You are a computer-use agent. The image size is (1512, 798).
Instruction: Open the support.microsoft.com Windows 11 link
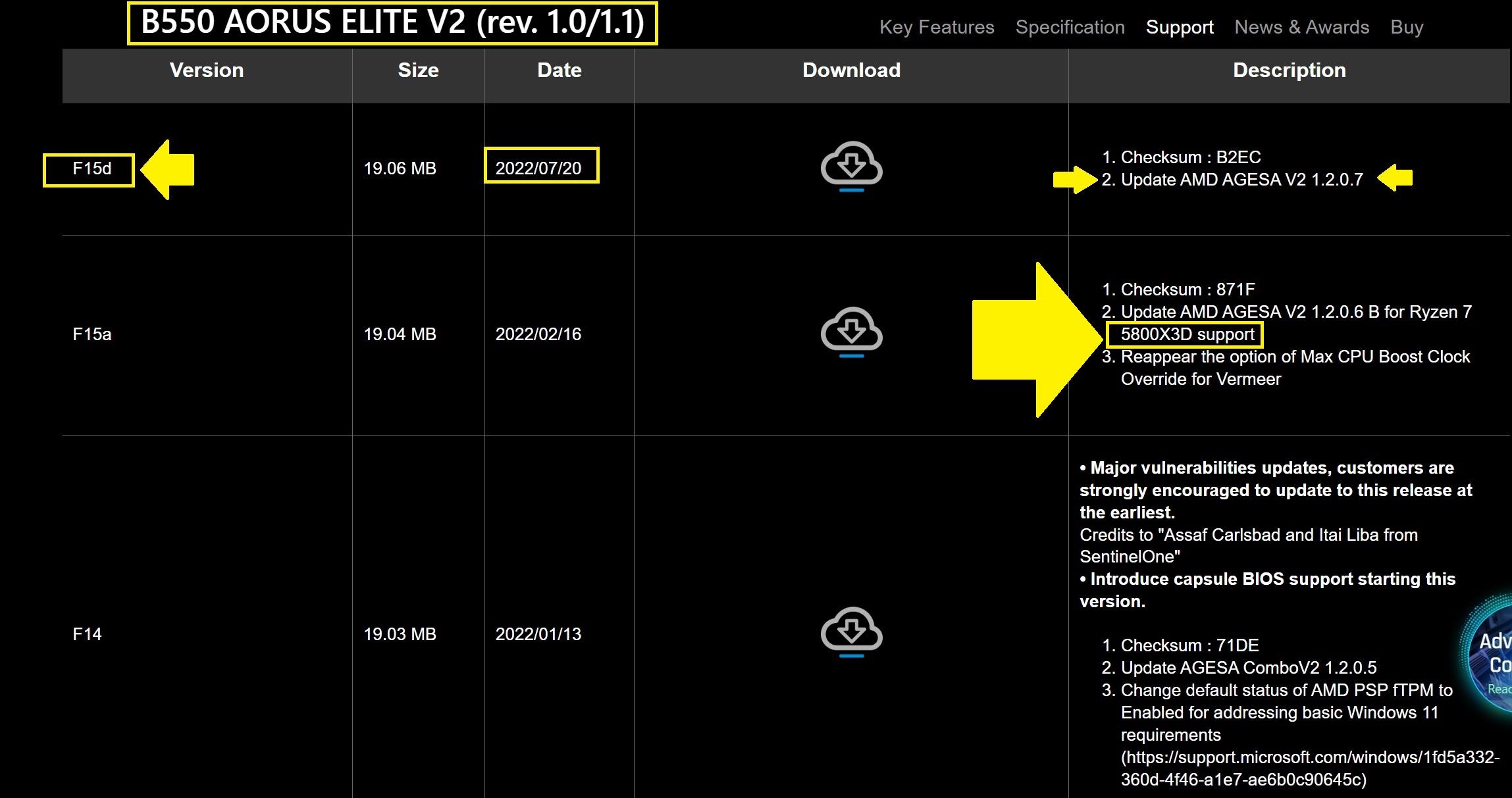(1310, 768)
